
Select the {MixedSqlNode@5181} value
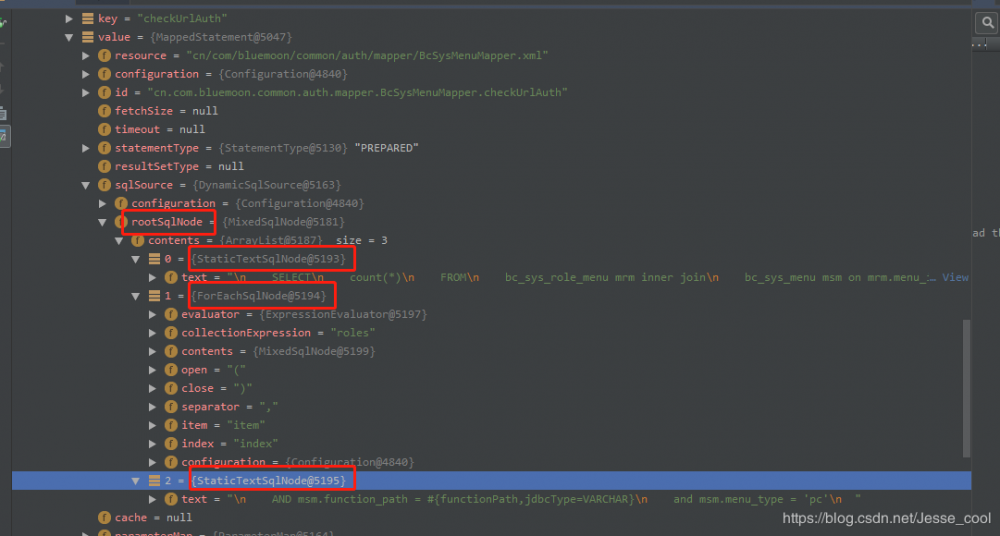(283, 222)
